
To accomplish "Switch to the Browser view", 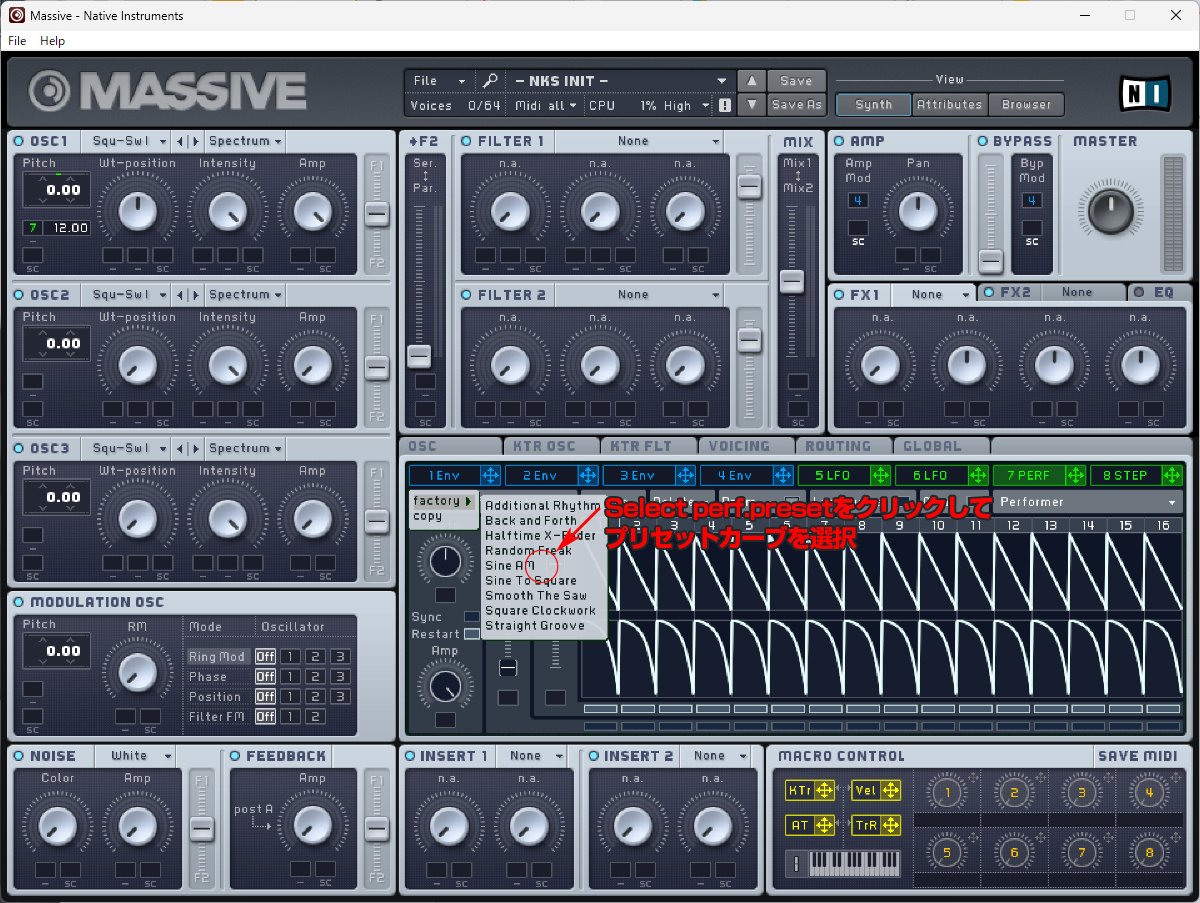I will [1027, 104].
